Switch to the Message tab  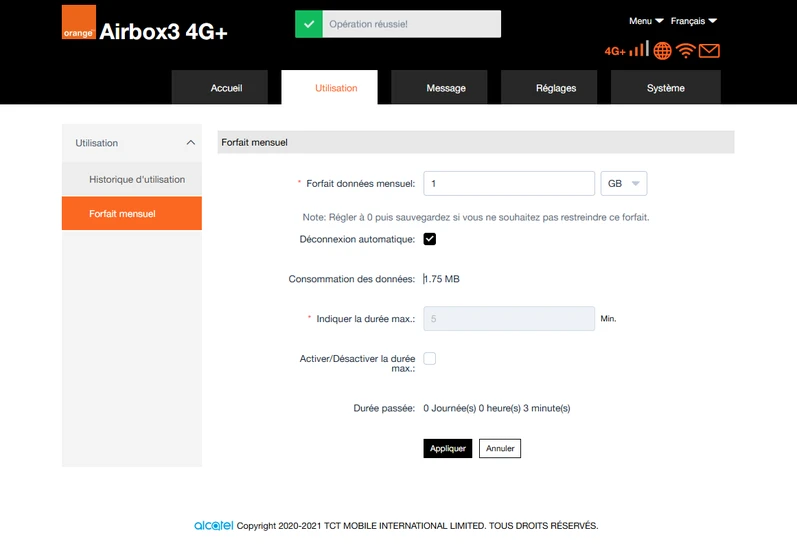pyautogui.click(x=446, y=87)
